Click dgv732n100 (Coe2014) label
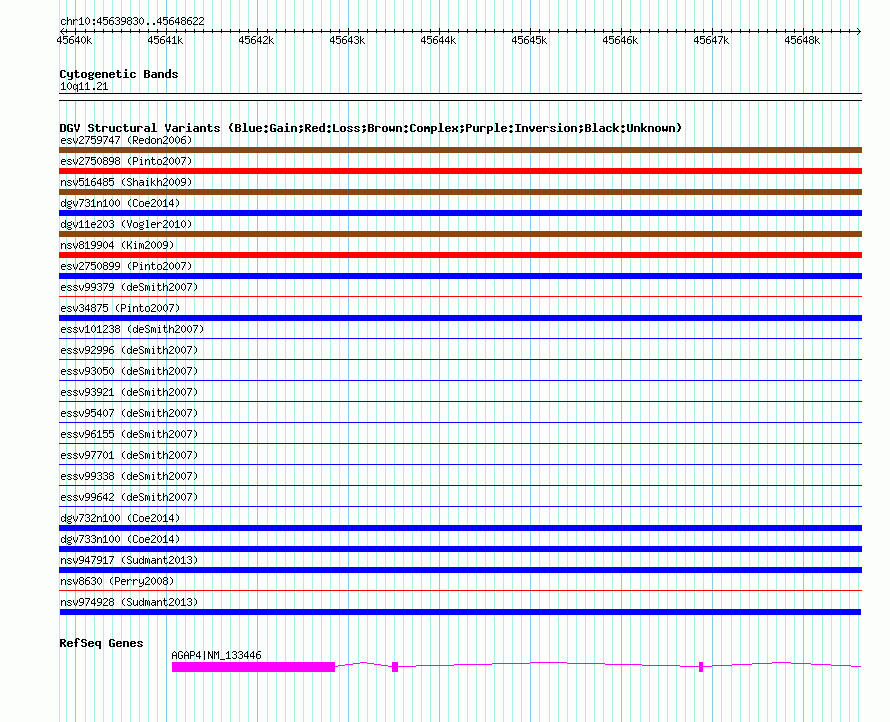Image resolution: width=890 pixels, height=722 pixels. (x=120, y=518)
